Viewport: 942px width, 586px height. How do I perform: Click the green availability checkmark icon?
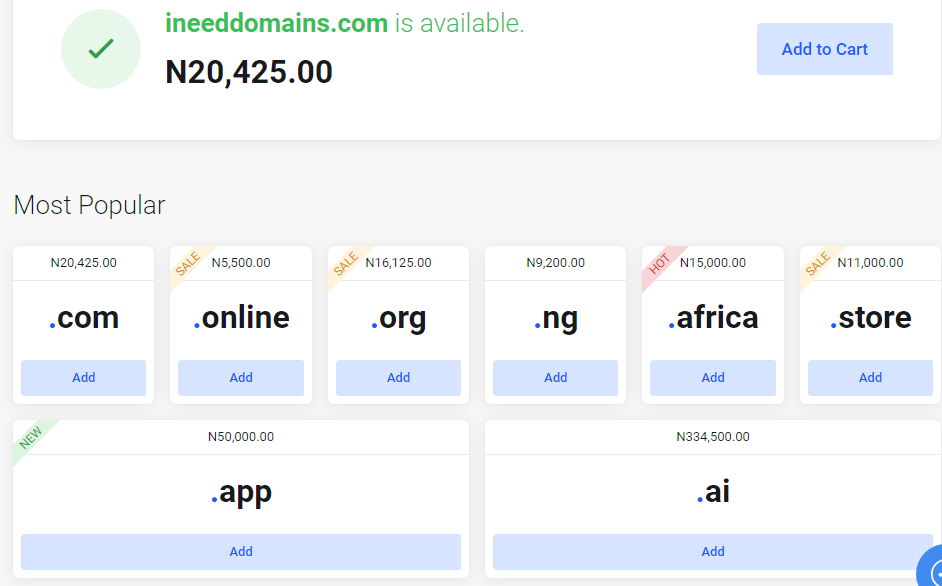(100, 49)
